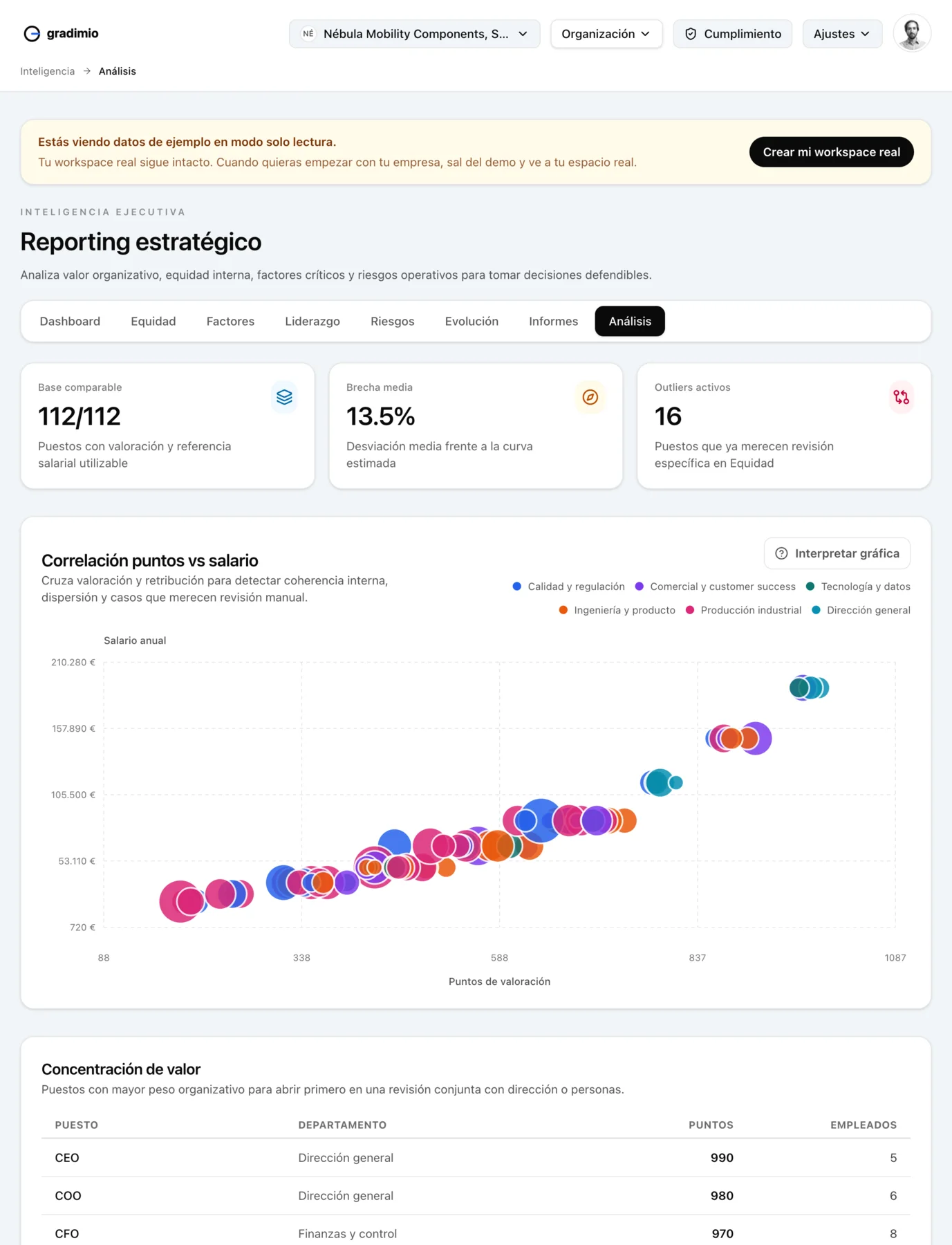Switch to the Equidad tab
Image resolution: width=952 pixels, height=1245 pixels.
153,321
